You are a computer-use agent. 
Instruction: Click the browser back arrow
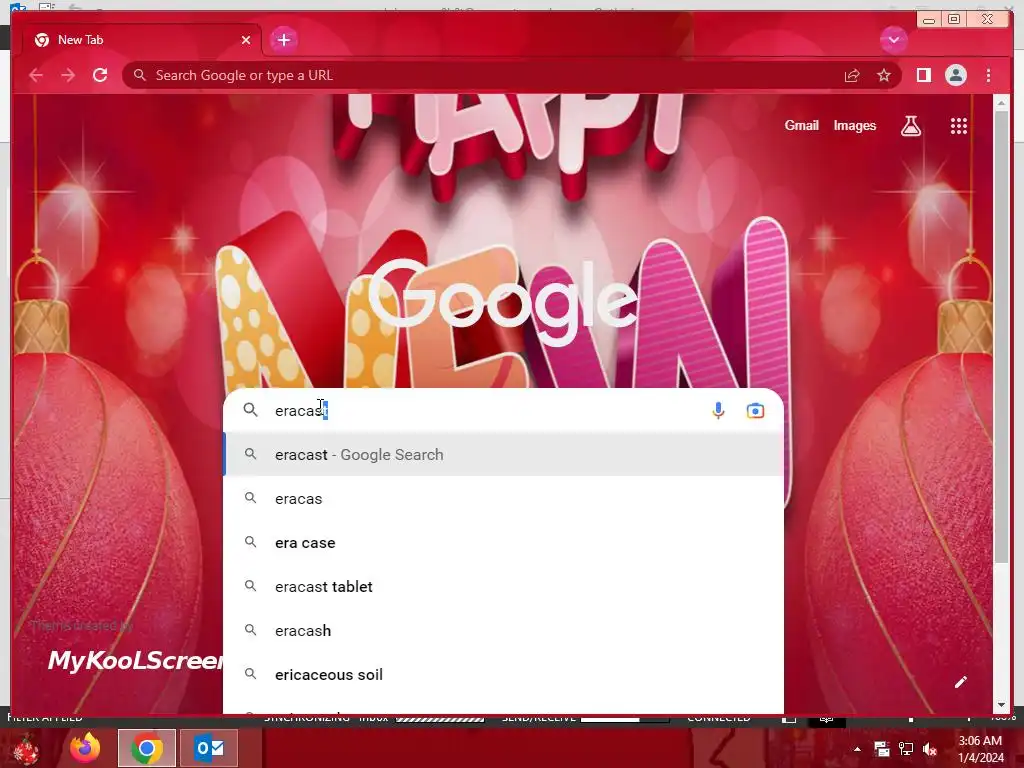[x=36, y=75]
